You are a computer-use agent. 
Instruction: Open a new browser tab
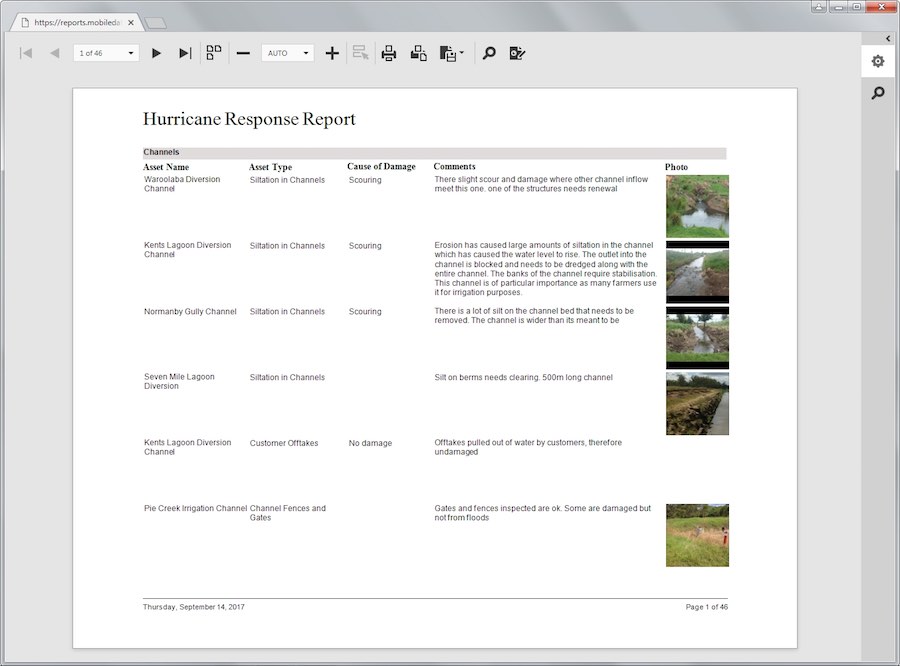tap(156, 23)
